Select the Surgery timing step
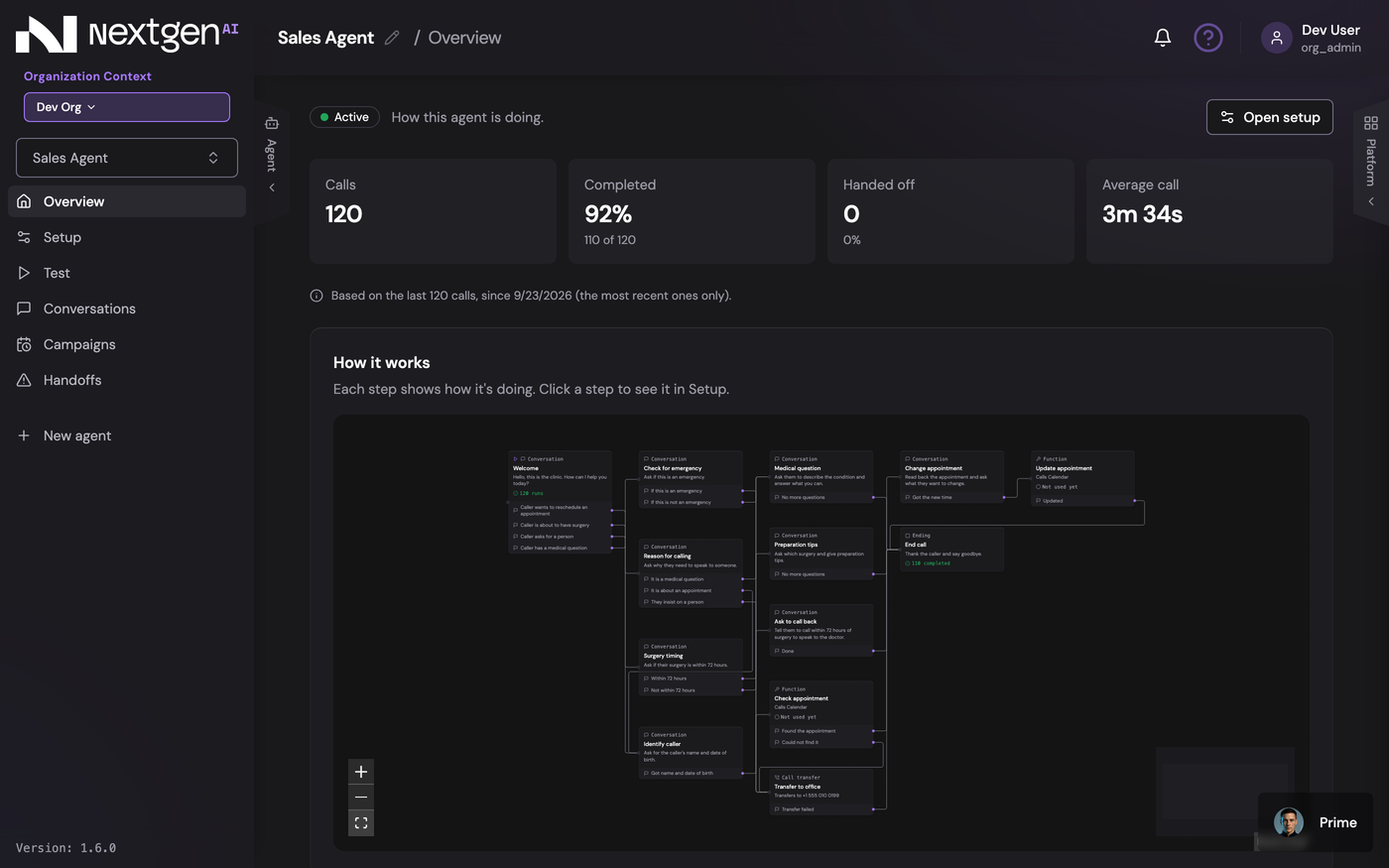This screenshot has width=1389, height=868. [692, 669]
